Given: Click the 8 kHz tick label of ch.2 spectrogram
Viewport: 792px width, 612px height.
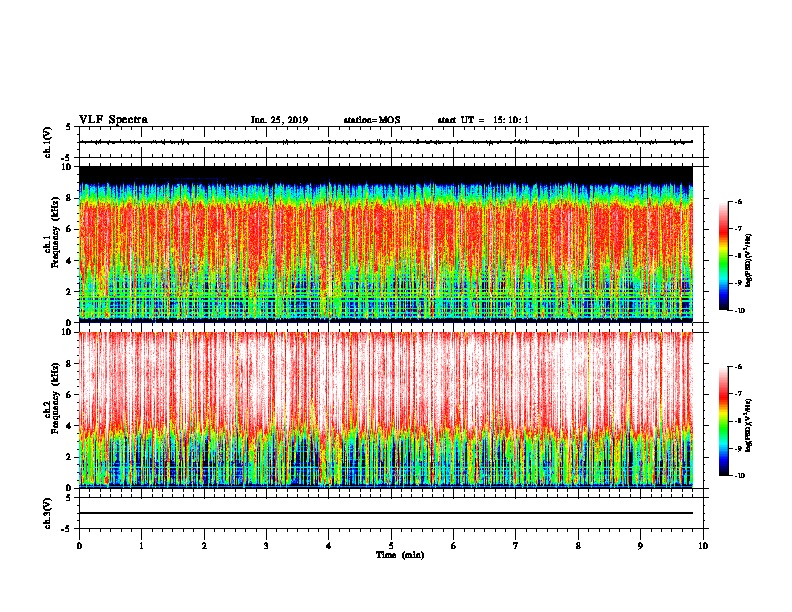Looking at the screenshot, I should pyautogui.click(x=71, y=364).
